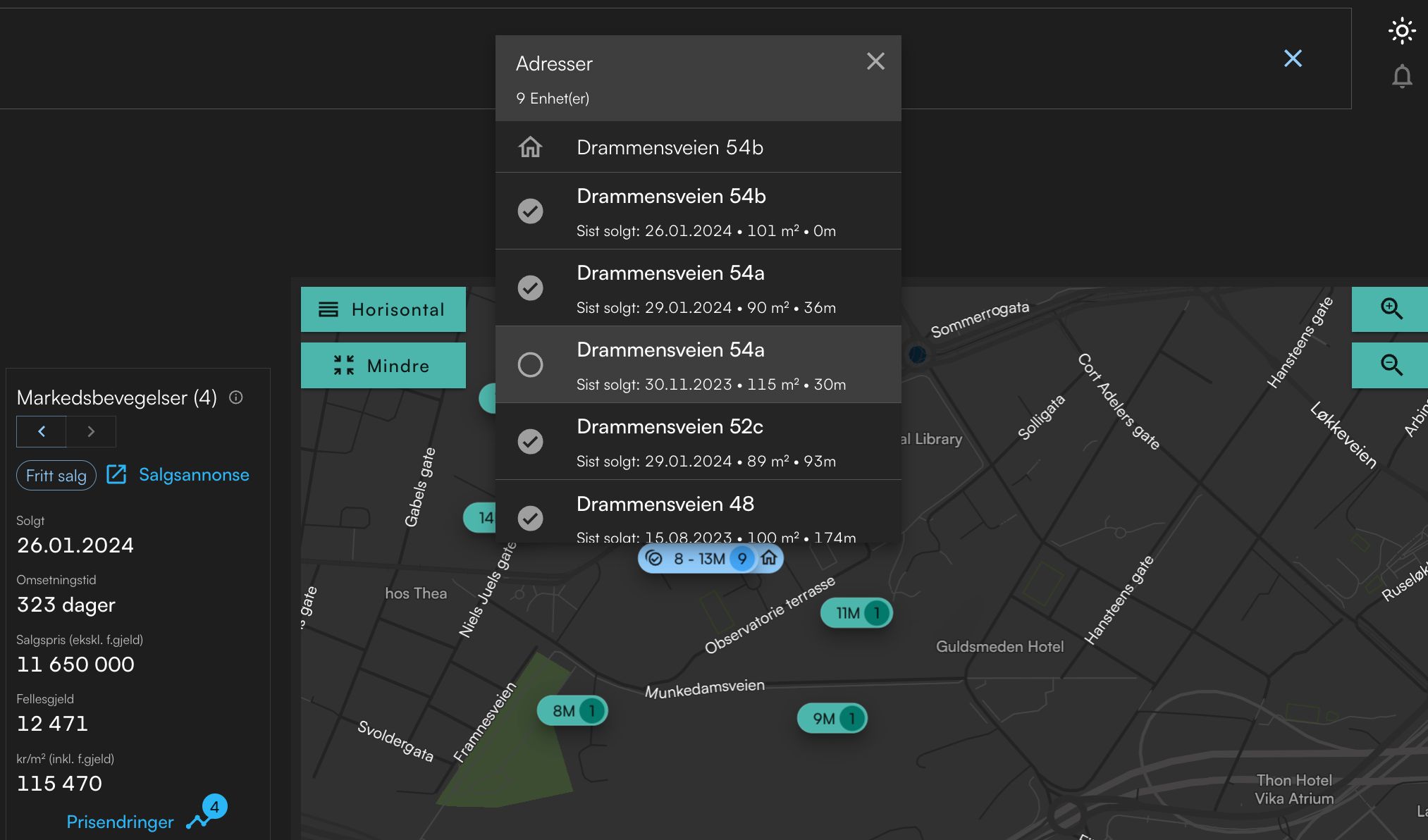Click the zoom out map button
This screenshot has width=1428, height=840.
tap(1391, 365)
